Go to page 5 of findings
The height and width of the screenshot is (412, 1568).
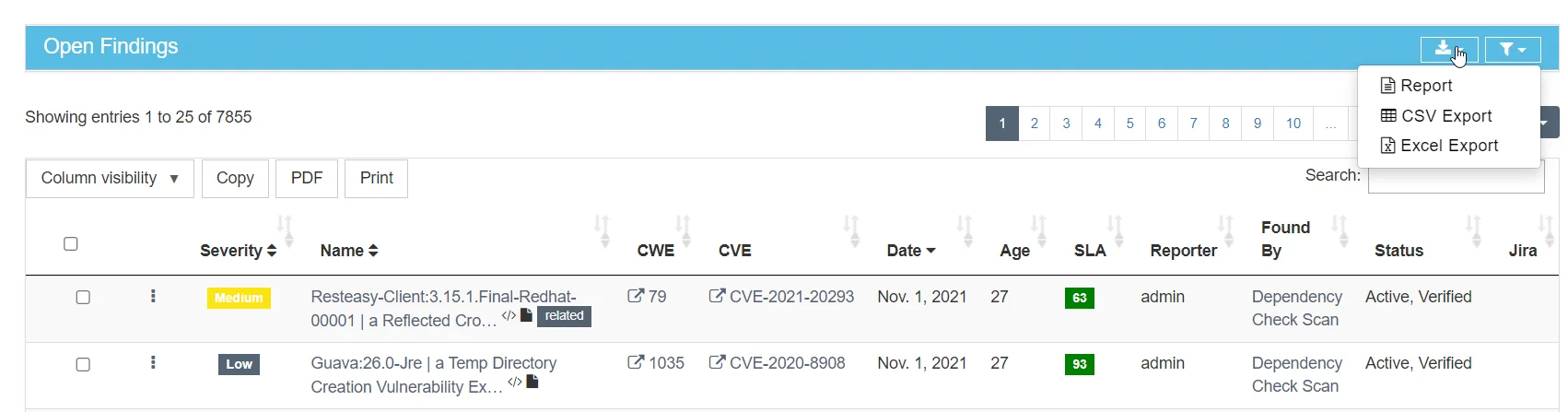coord(1129,124)
